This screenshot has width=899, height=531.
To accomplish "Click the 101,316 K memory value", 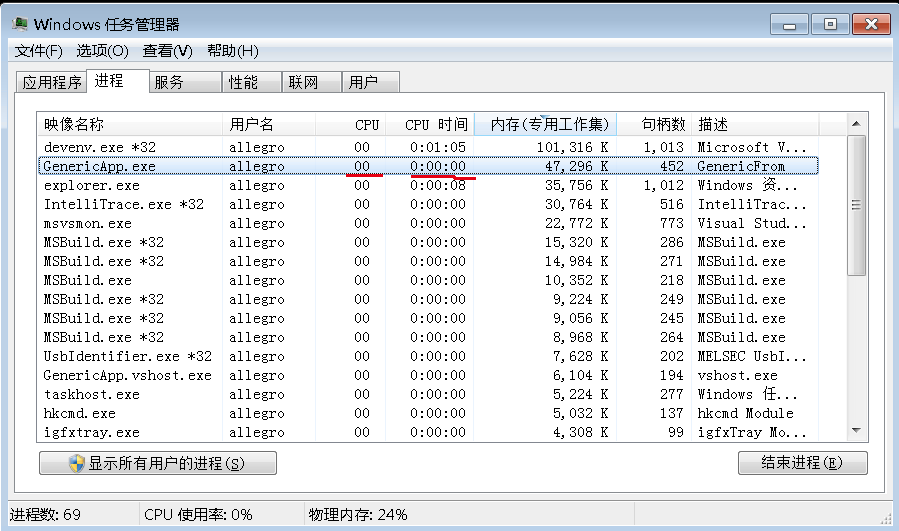I will click(572, 147).
